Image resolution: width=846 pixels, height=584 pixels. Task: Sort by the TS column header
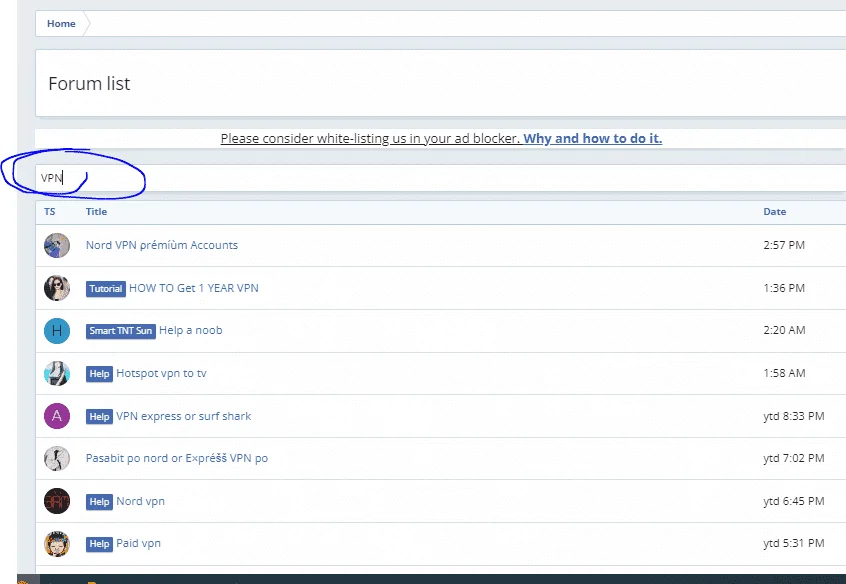tap(50, 212)
